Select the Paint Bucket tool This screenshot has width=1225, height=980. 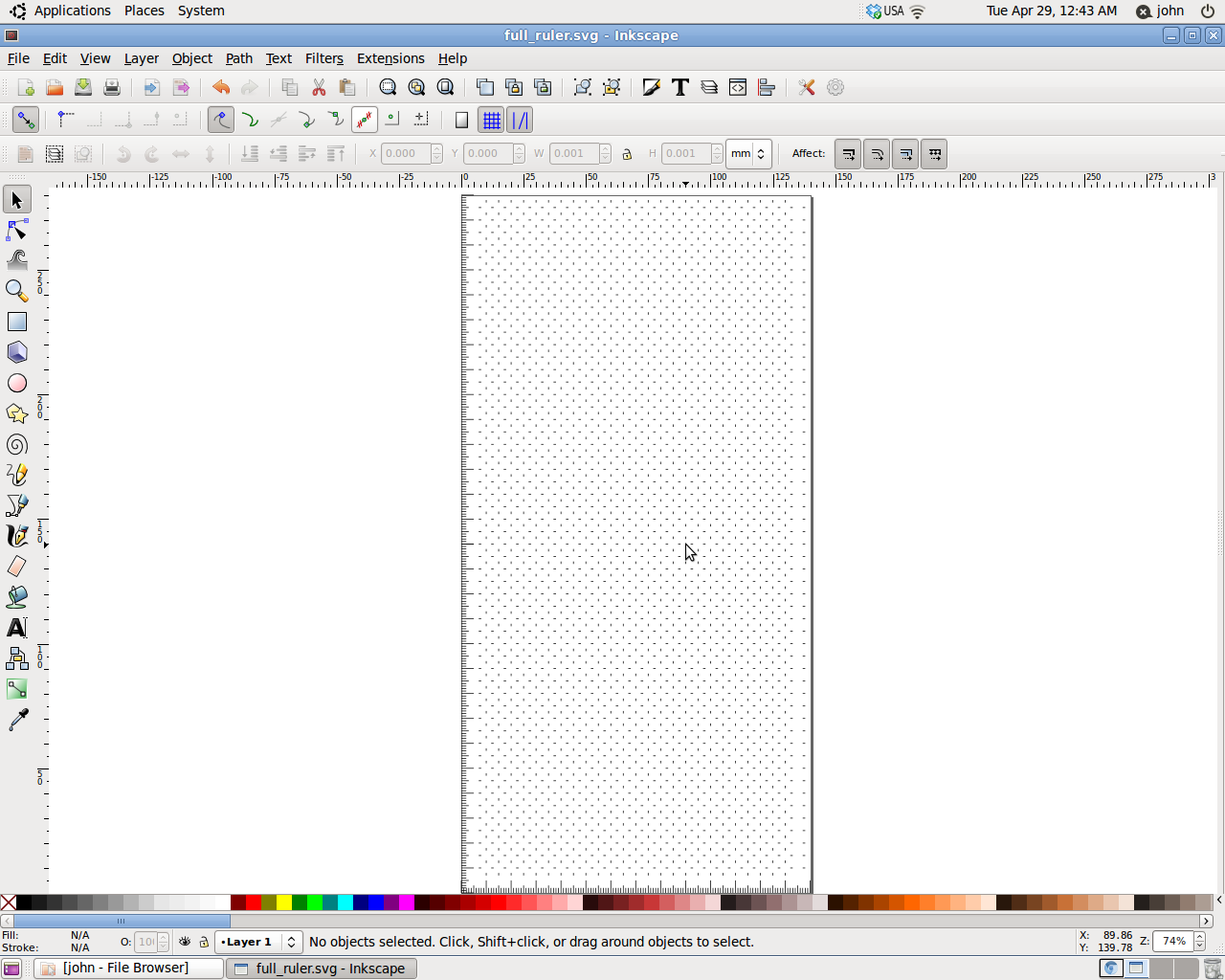coord(17,597)
